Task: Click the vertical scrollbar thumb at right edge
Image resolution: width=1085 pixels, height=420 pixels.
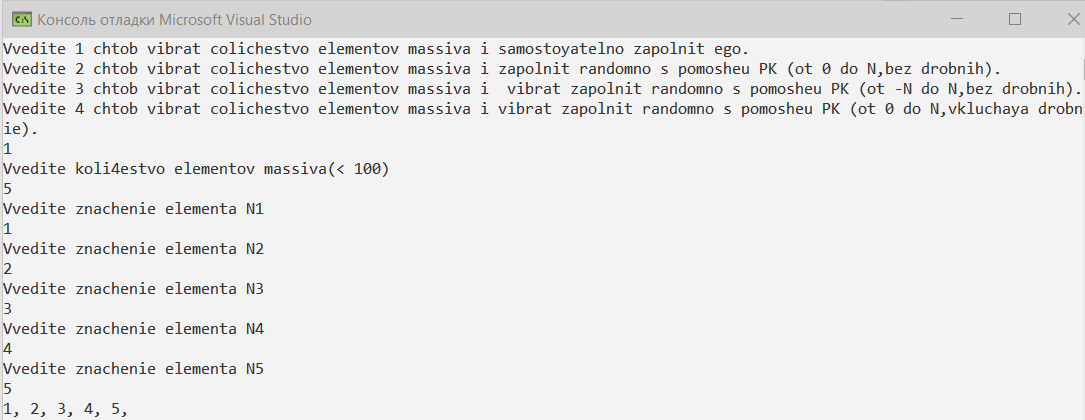Action: (1082, 68)
